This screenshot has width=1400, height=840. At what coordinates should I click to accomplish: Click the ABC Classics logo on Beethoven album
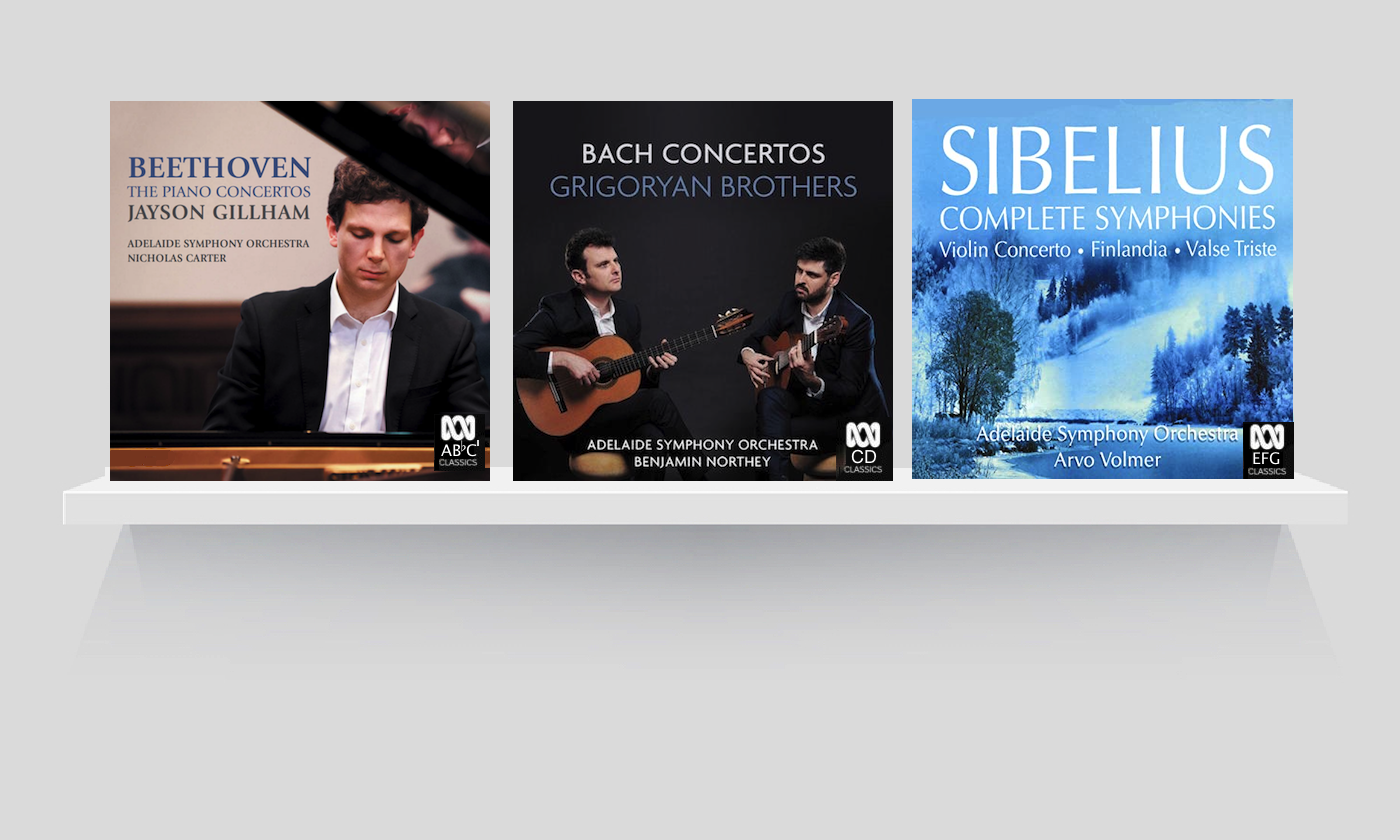459,441
